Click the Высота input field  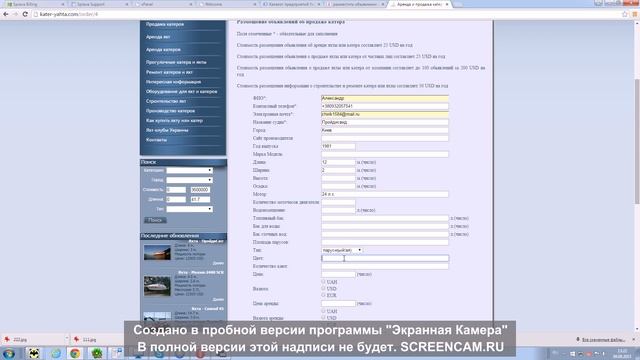338,178
